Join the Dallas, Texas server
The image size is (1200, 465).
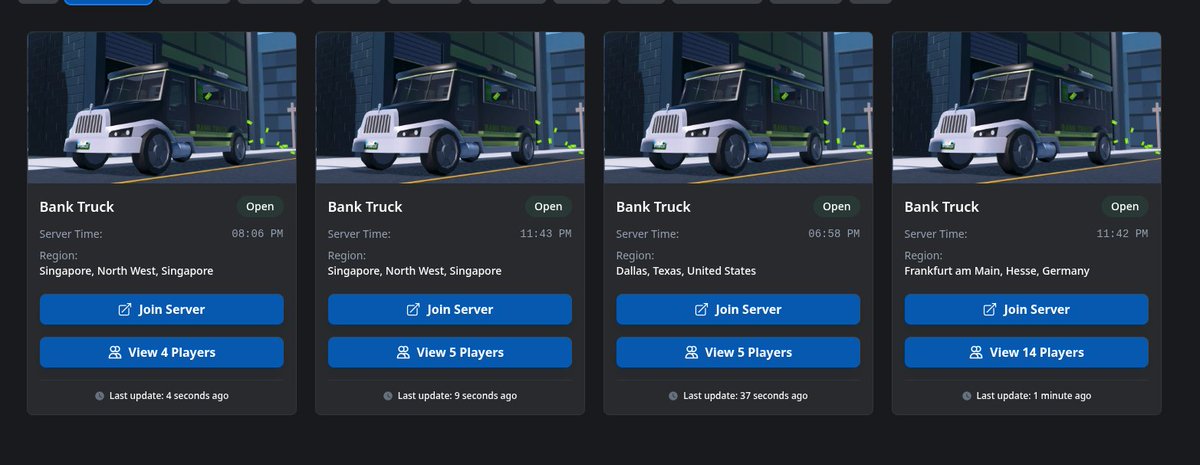[x=738, y=309]
